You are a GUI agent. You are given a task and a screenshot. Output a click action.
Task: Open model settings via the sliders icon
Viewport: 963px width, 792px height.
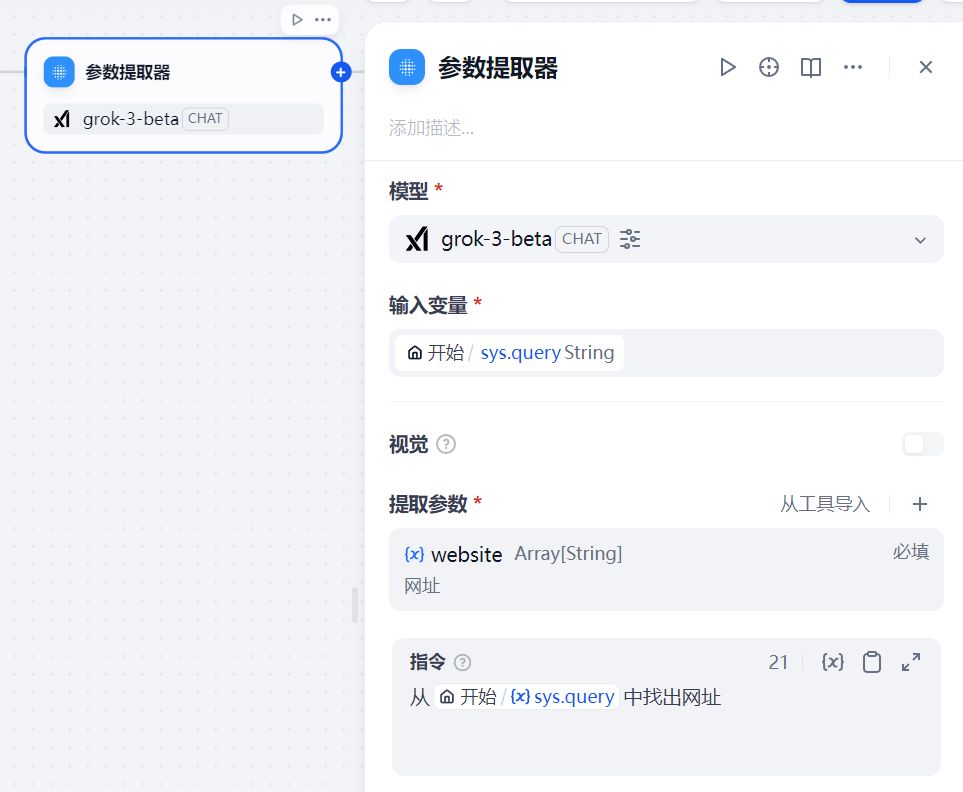point(630,239)
